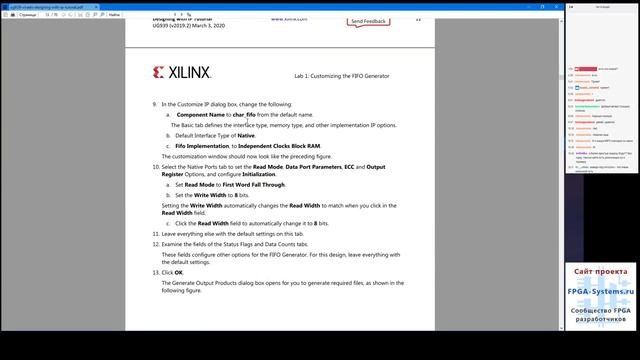The width and height of the screenshot is (640, 360).
Task: Click the Xilinx logo in the page header
Action: (182, 72)
